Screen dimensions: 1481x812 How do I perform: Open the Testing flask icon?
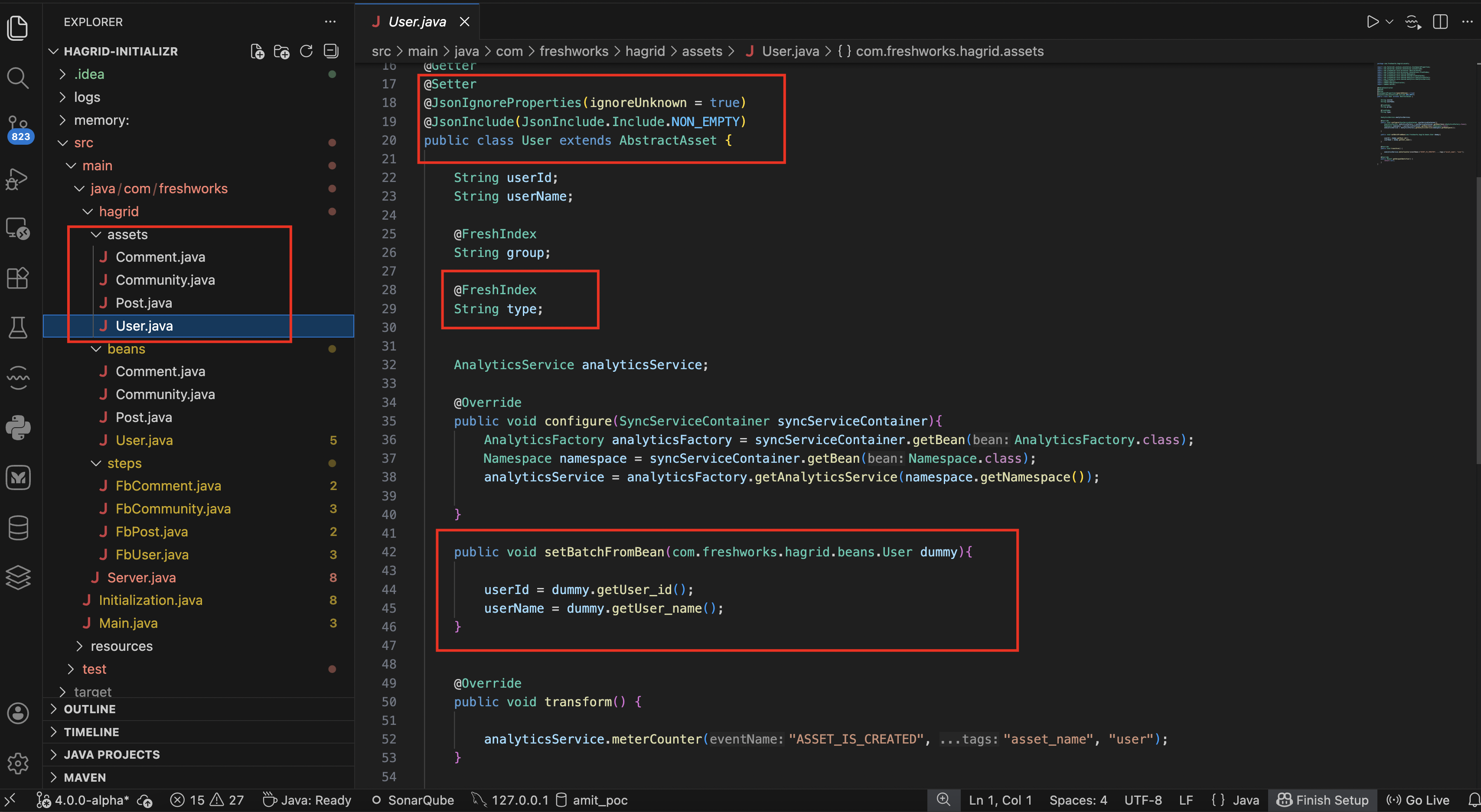pos(18,328)
